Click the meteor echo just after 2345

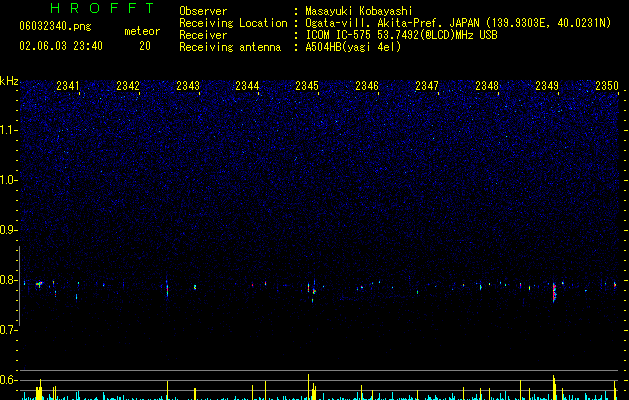(x=314, y=291)
